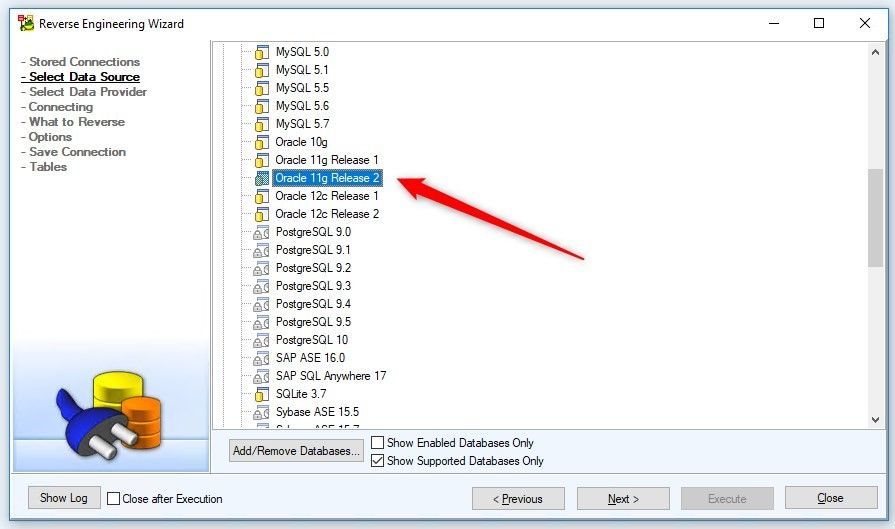
Task: Pick SQLite 3.7 from the list
Action: click(301, 394)
